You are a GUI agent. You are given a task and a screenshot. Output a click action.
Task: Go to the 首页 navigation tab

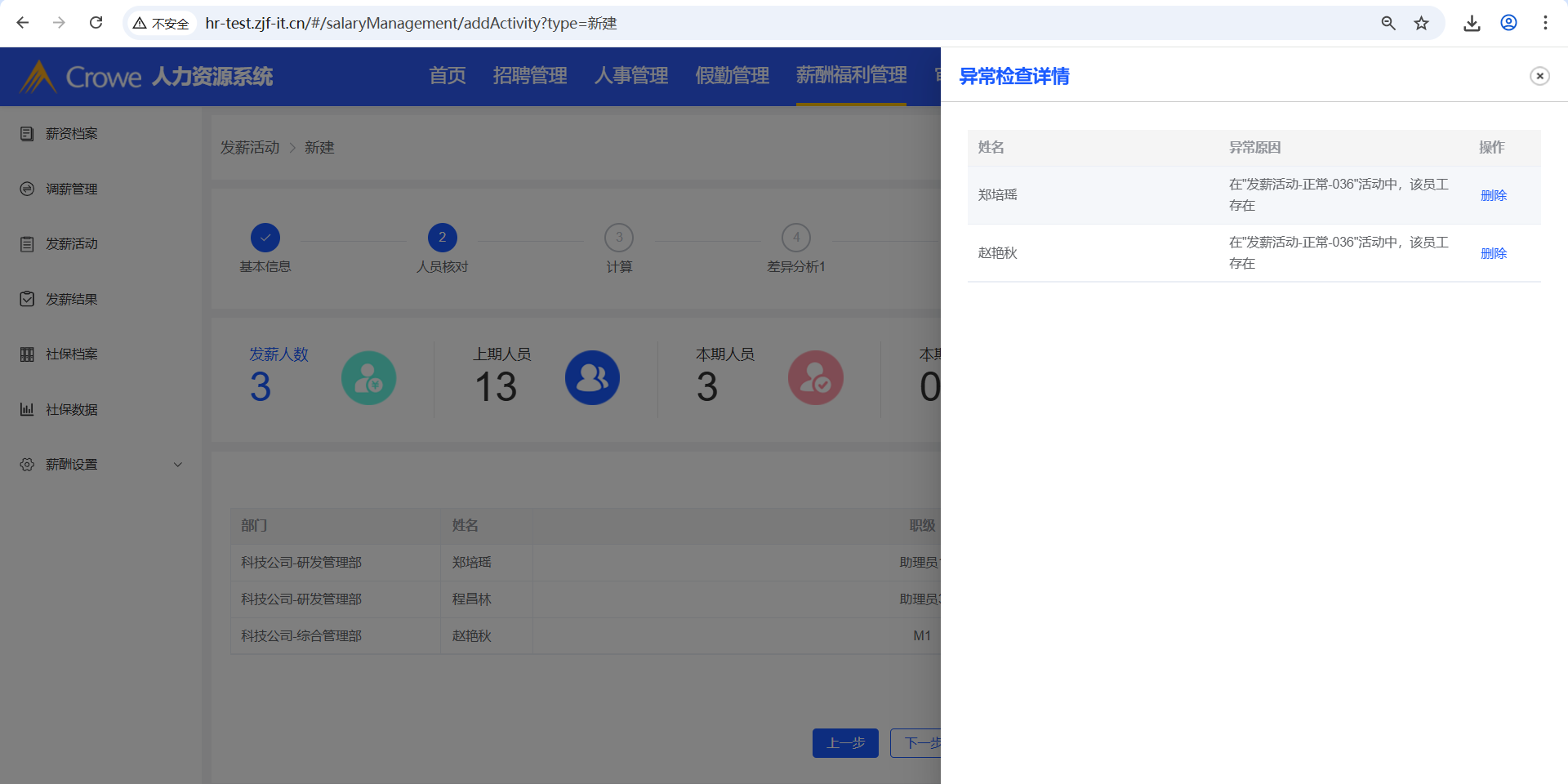pyautogui.click(x=448, y=76)
